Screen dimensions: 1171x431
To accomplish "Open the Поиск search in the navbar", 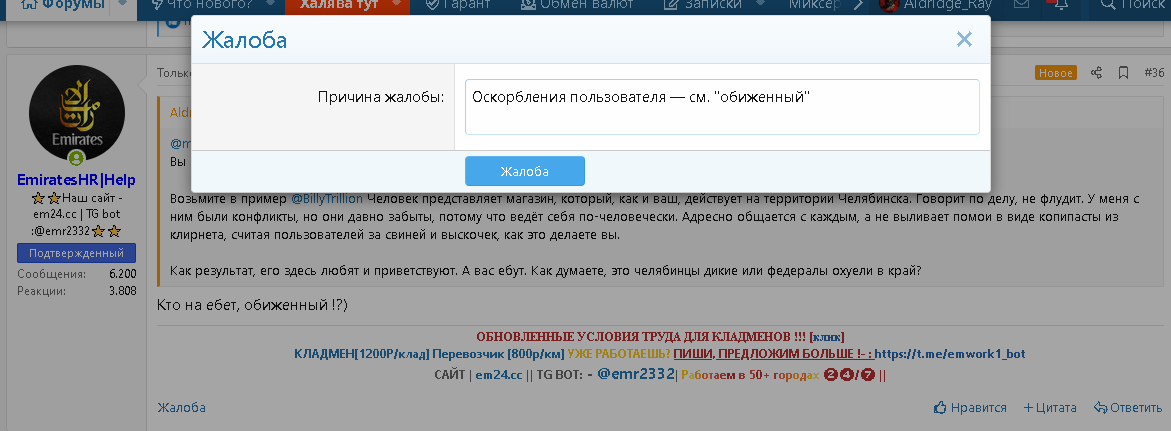I will tap(1134, 5).
